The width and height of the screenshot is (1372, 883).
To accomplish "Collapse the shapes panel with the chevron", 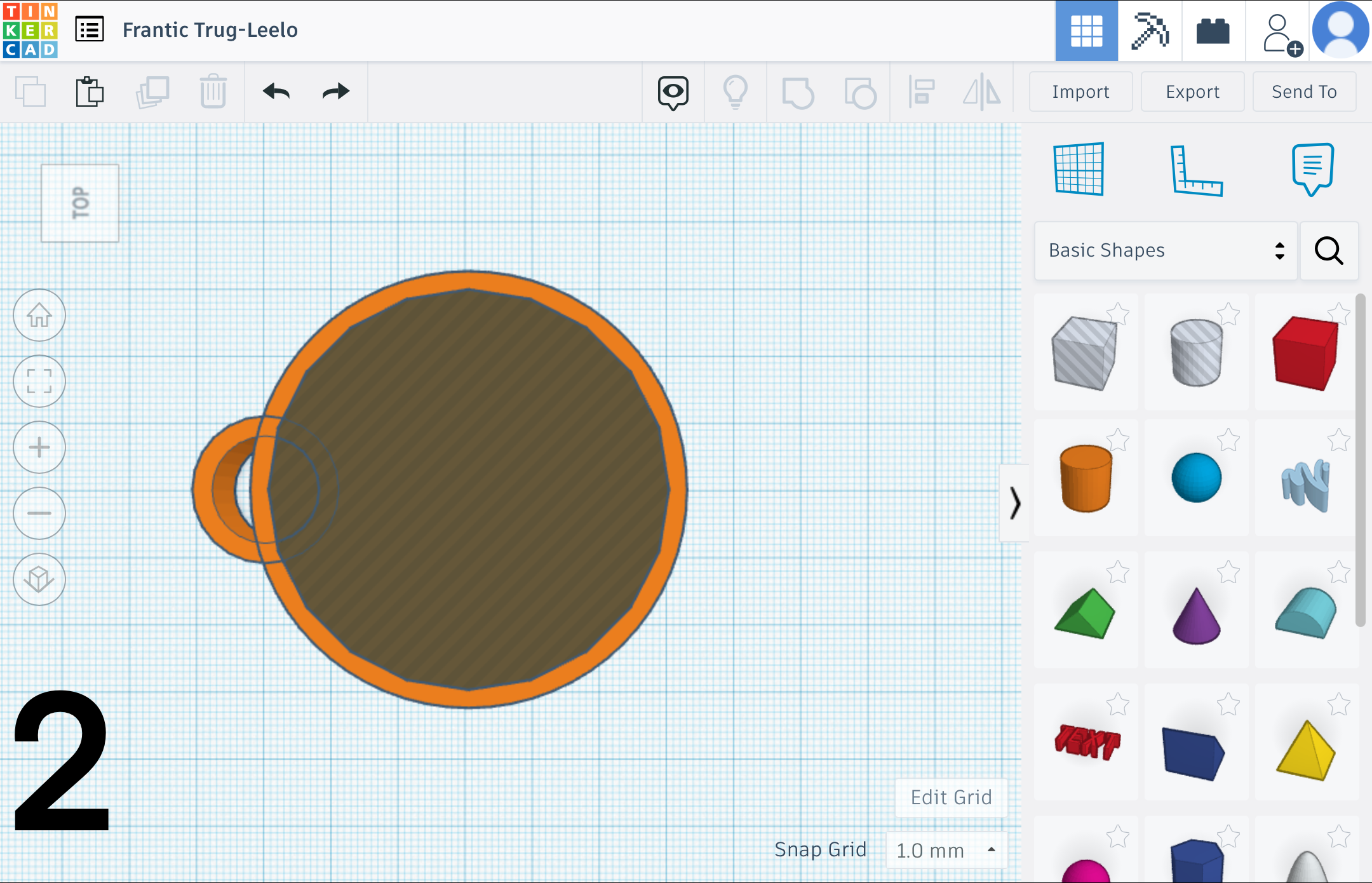I will [x=1014, y=503].
